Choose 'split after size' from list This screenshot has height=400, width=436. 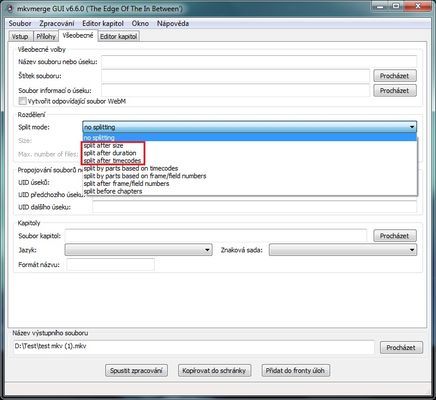103,145
